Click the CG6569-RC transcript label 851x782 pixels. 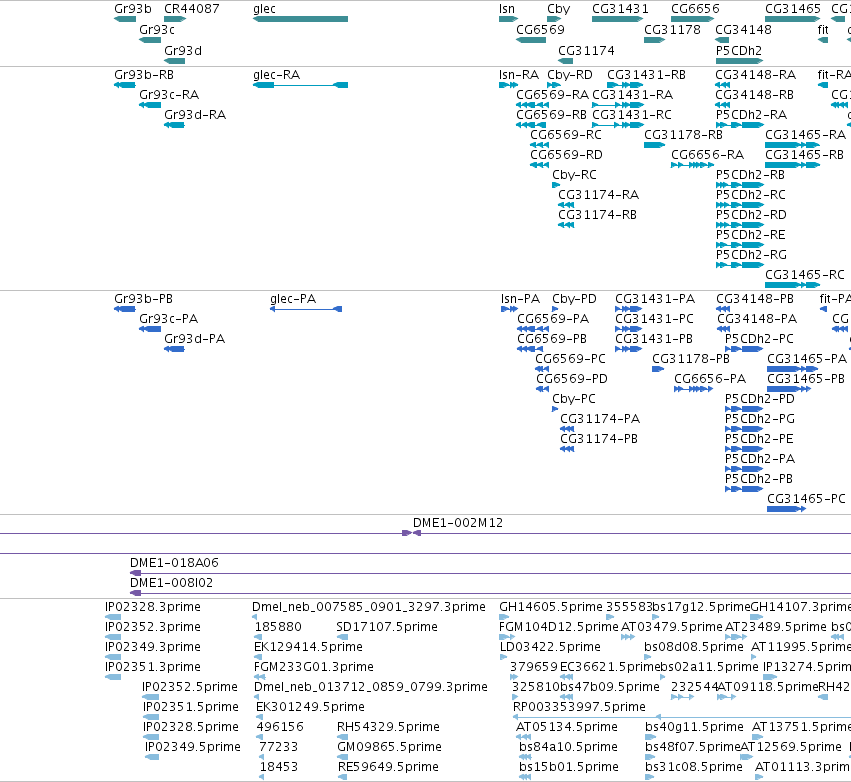(566, 135)
